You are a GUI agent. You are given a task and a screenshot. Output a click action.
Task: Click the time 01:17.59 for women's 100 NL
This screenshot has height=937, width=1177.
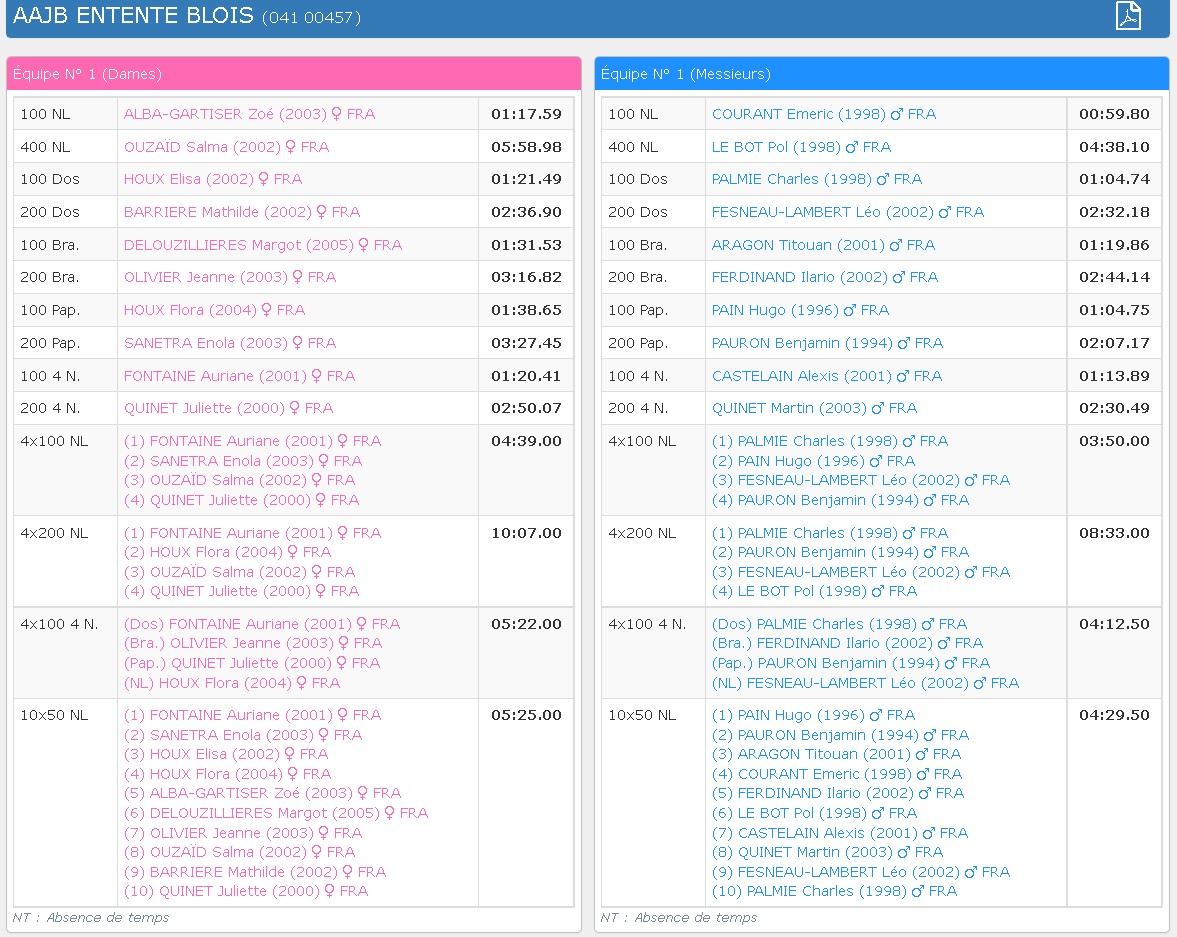[x=526, y=114]
